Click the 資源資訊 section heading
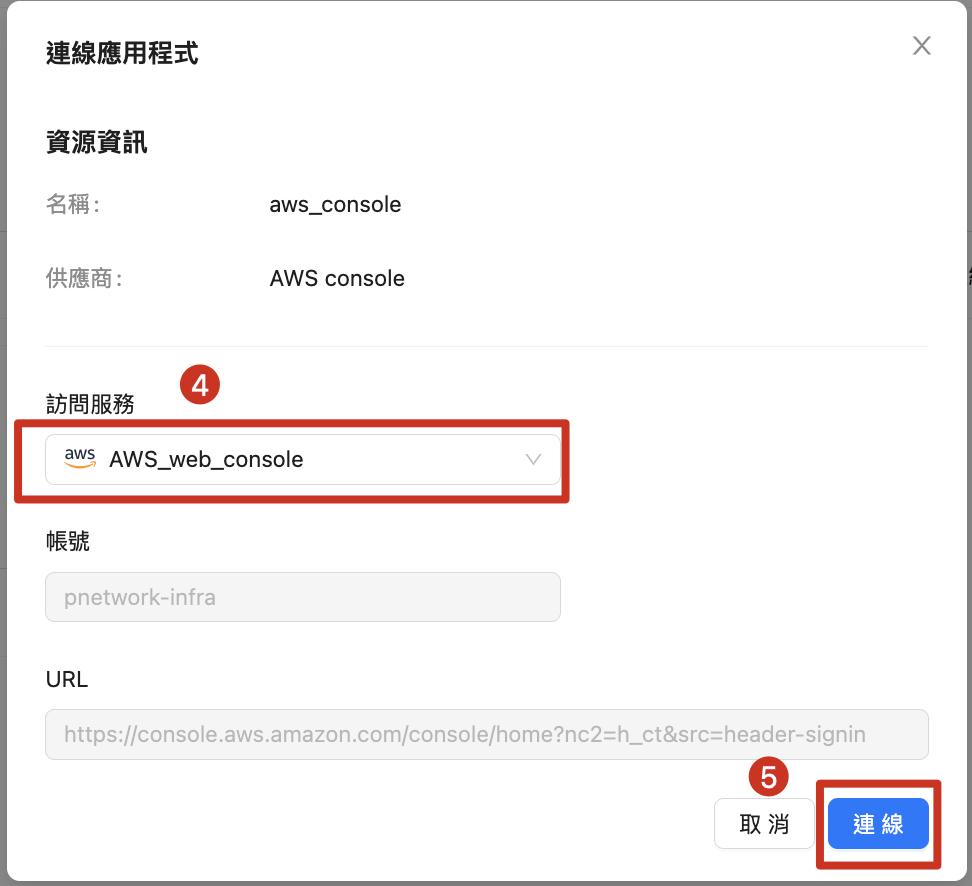Viewport: 972px width, 886px height. 97,142
